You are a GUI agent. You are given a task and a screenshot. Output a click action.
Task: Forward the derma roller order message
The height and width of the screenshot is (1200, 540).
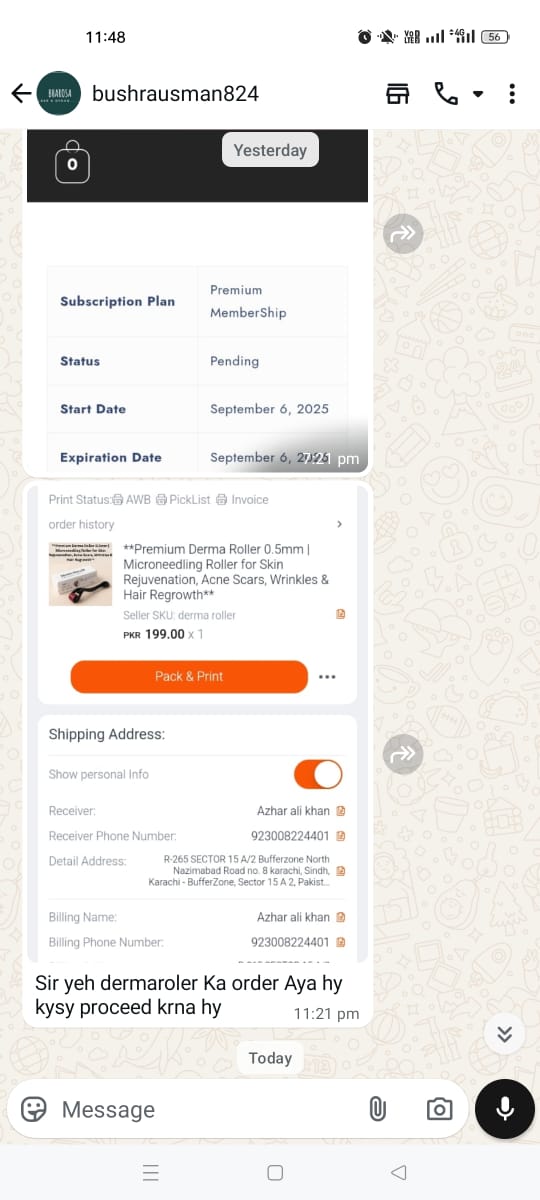[403, 754]
